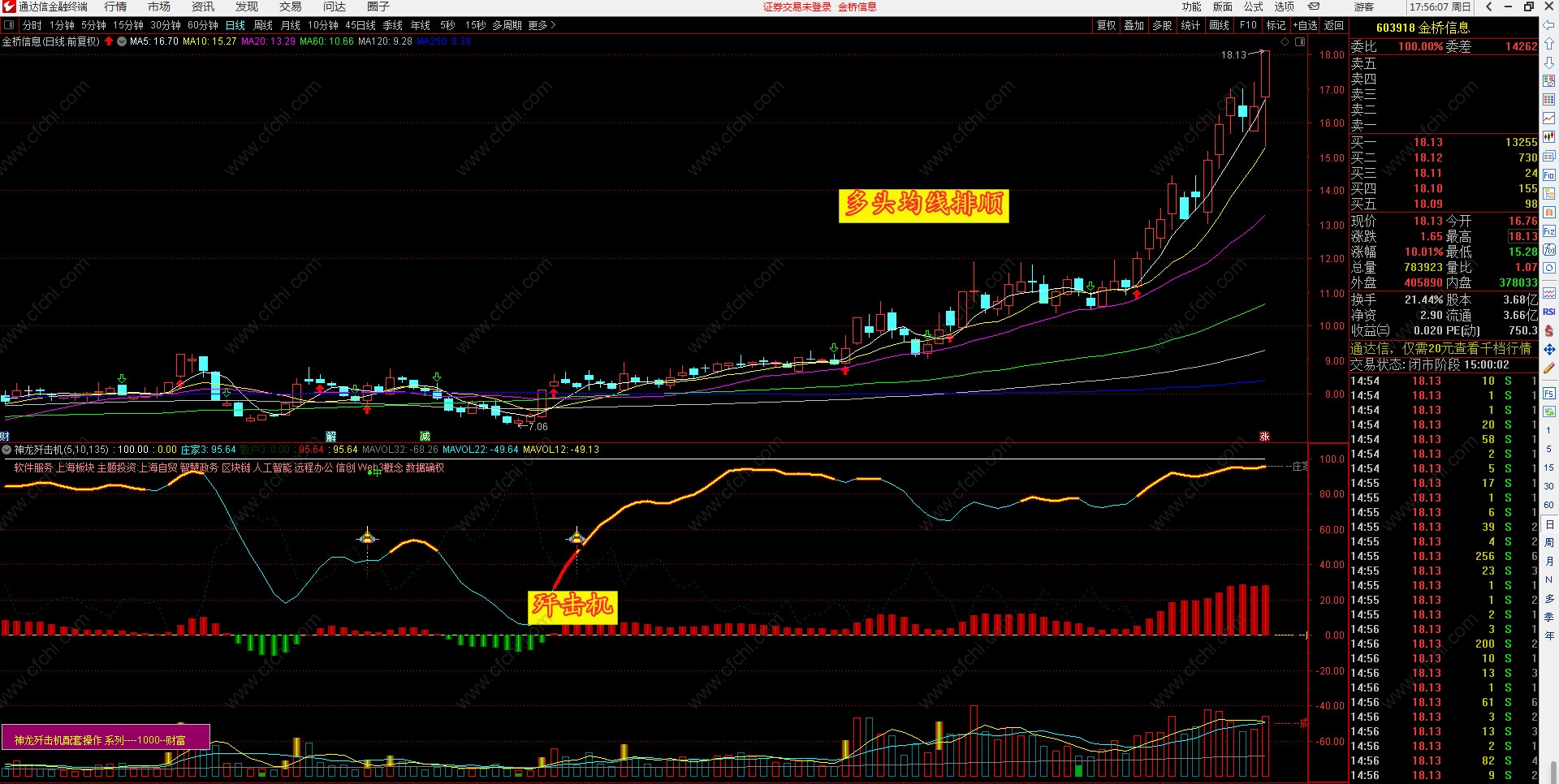Click the +自选 add to watchlist button

pos(1305,25)
